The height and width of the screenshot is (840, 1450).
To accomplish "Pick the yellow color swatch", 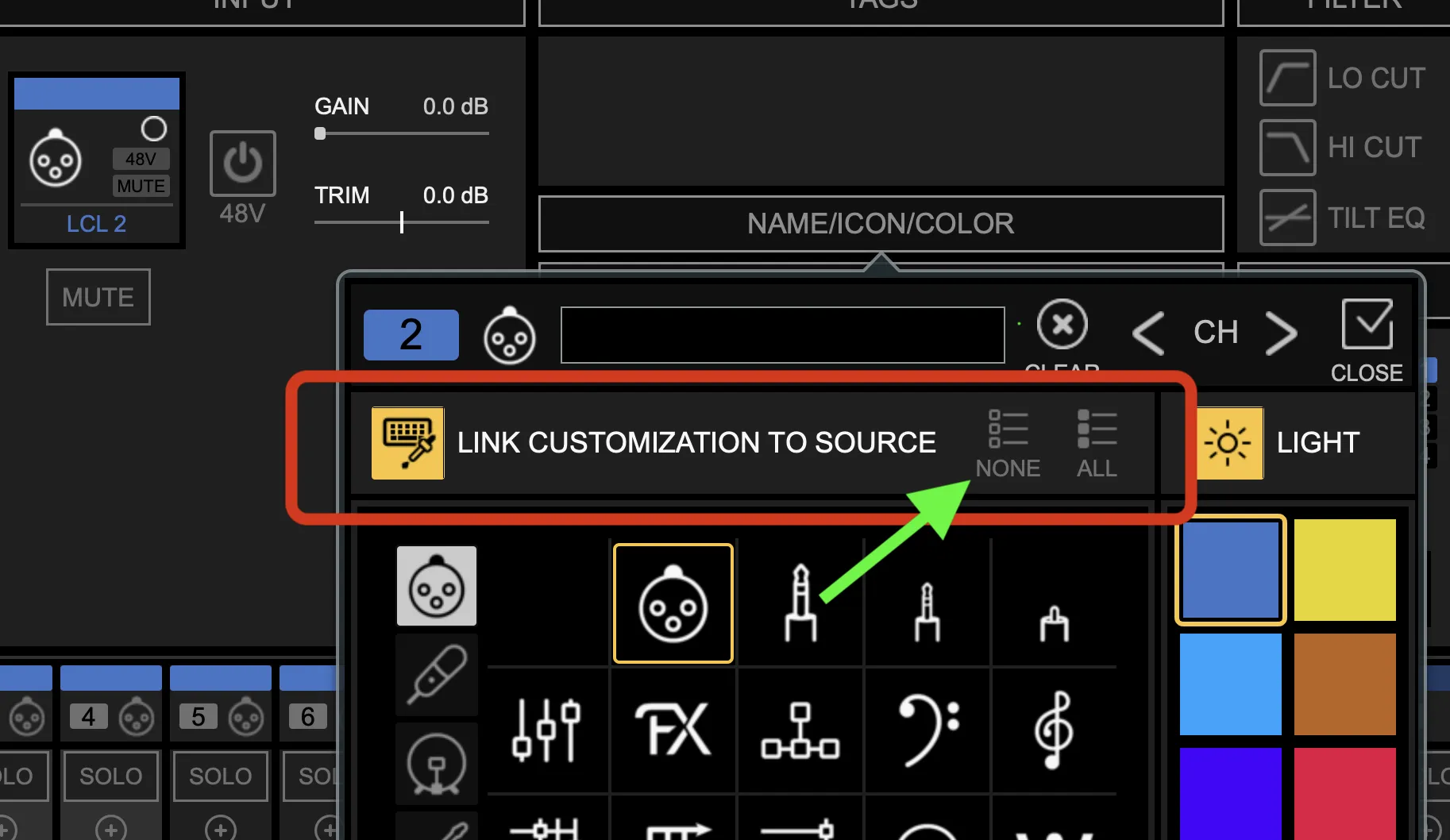I will [x=1345, y=570].
